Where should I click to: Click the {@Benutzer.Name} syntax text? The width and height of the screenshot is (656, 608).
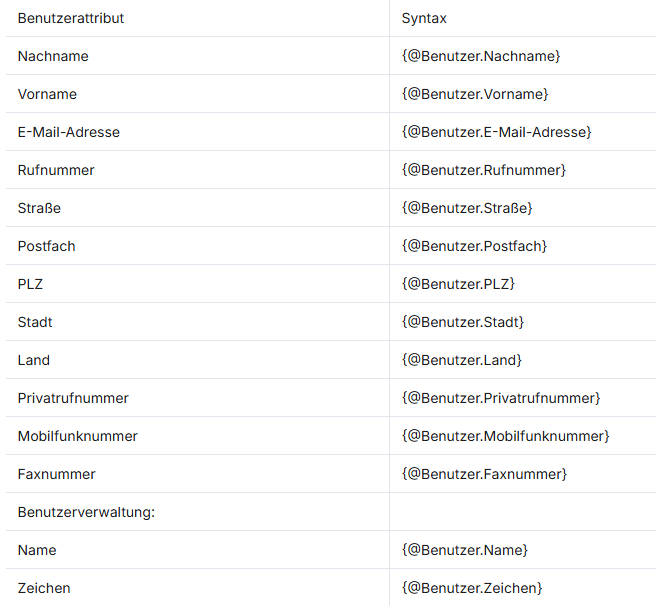[464, 550]
